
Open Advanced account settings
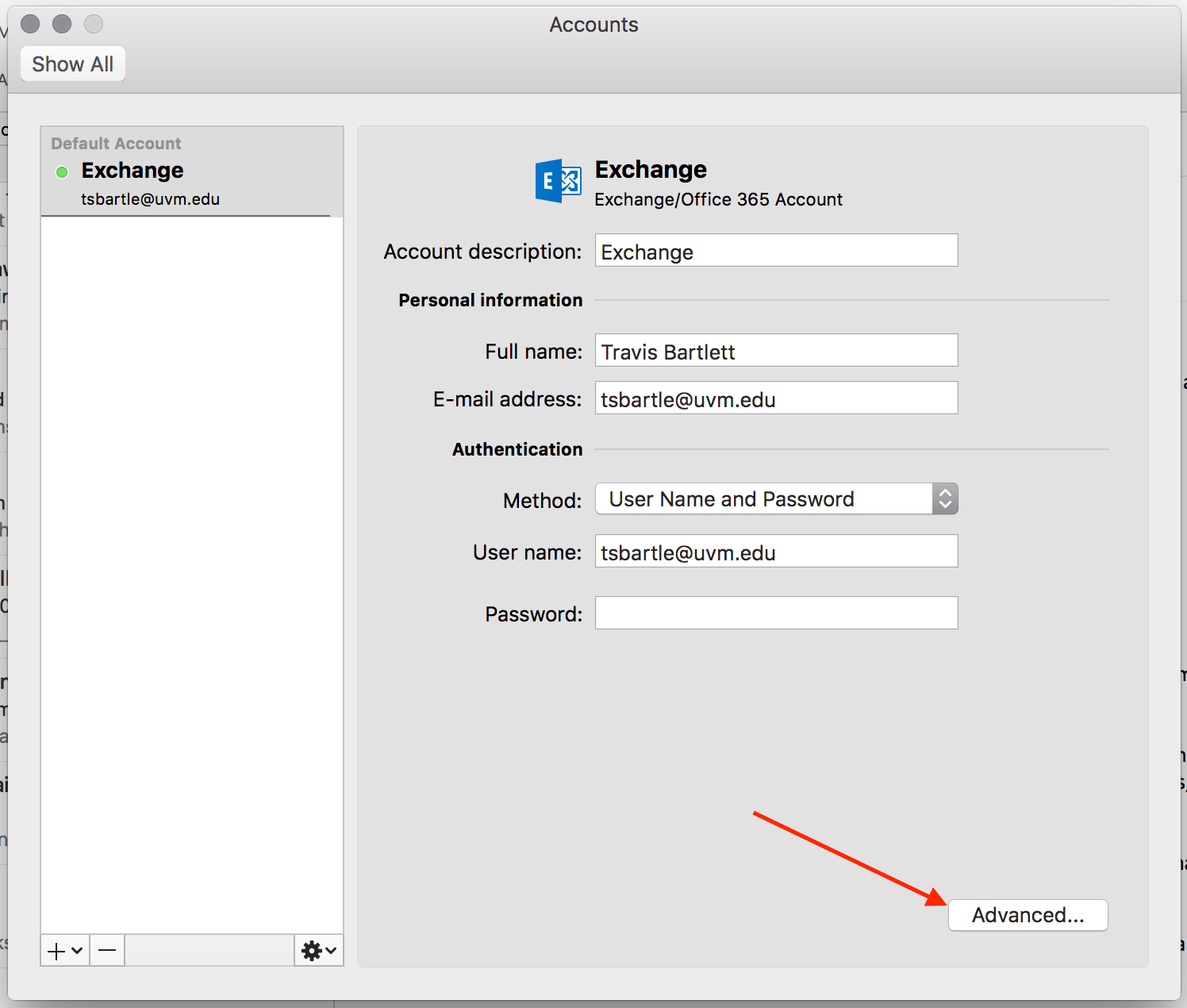click(1028, 914)
